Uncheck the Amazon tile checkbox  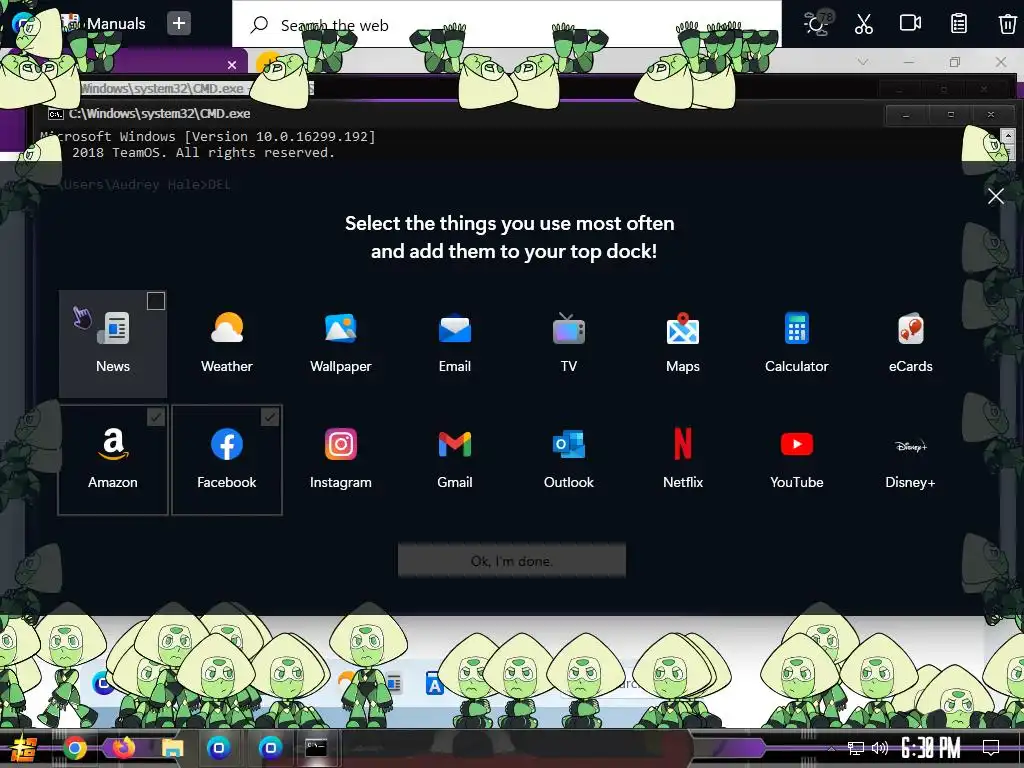155,417
